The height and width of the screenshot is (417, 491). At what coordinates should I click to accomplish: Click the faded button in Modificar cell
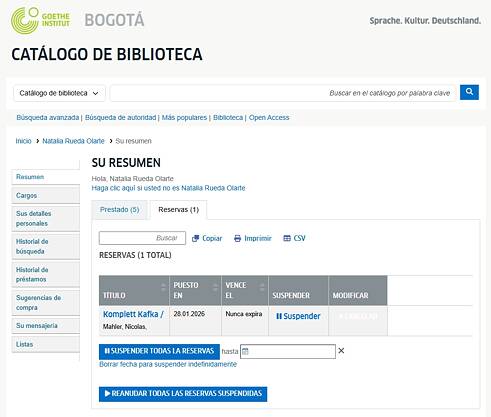point(358,316)
